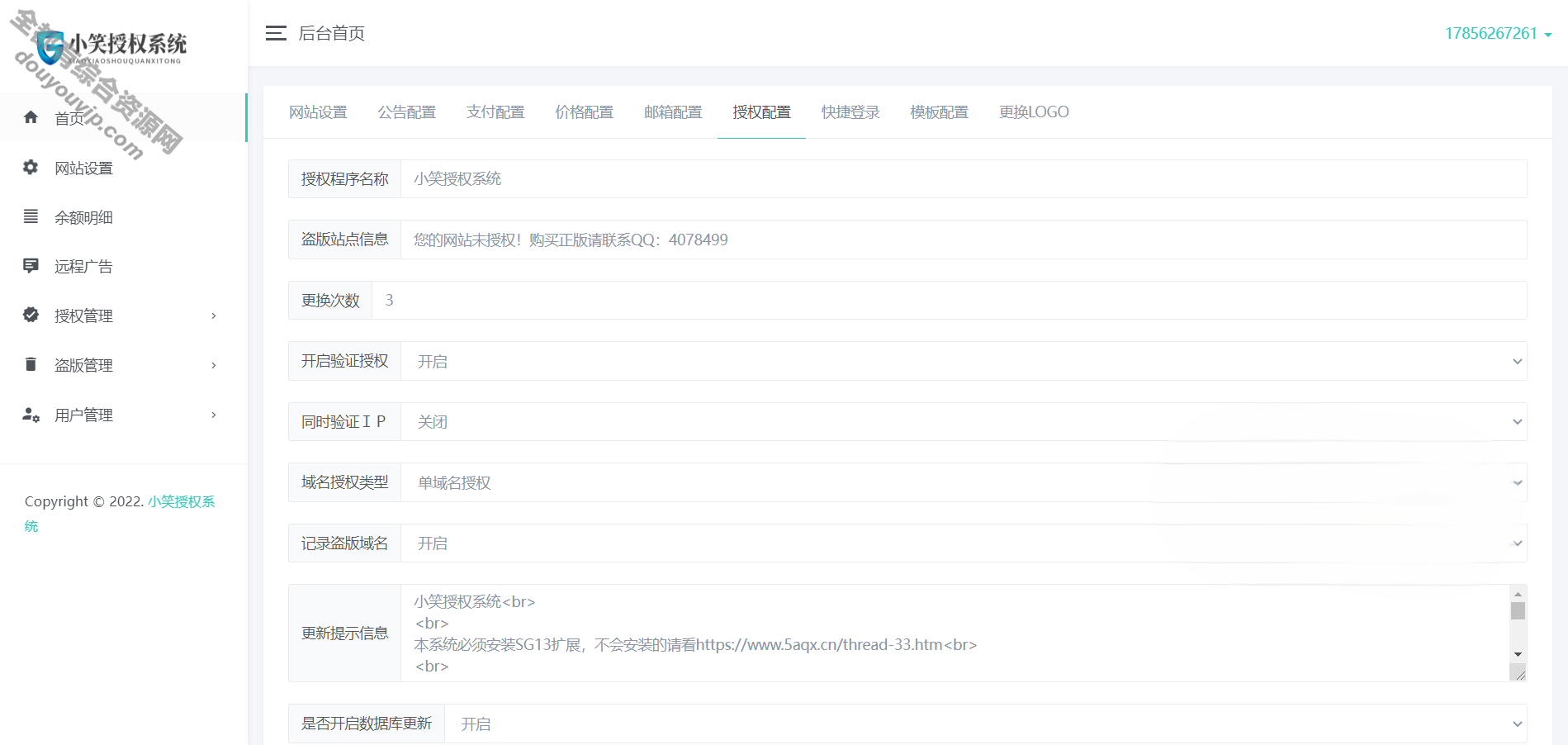Open the 开启验证授权 dropdown
The width and height of the screenshot is (1568, 745).
[964, 361]
